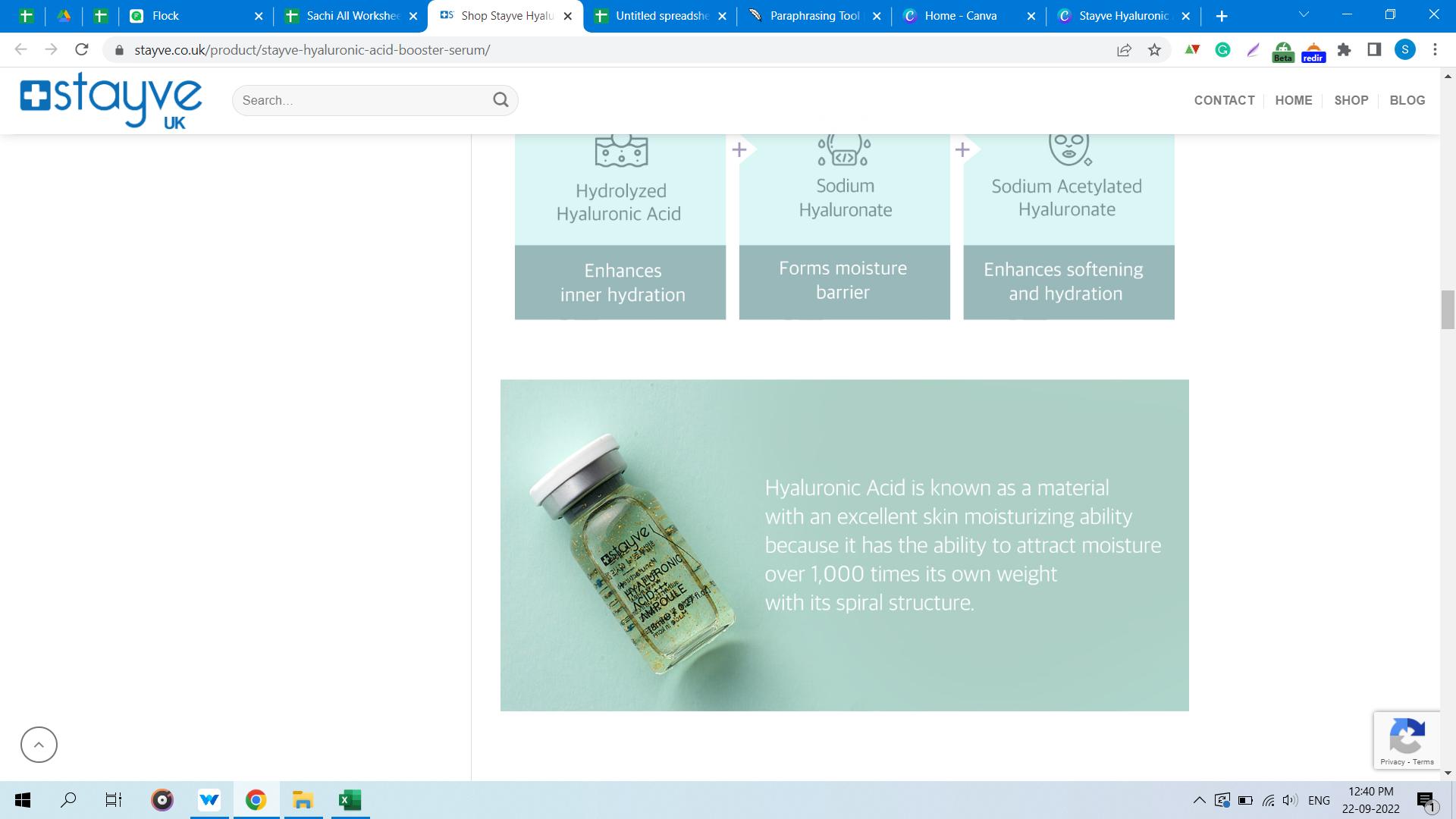
Task: Click in the site search field
Action: point(364,100)
